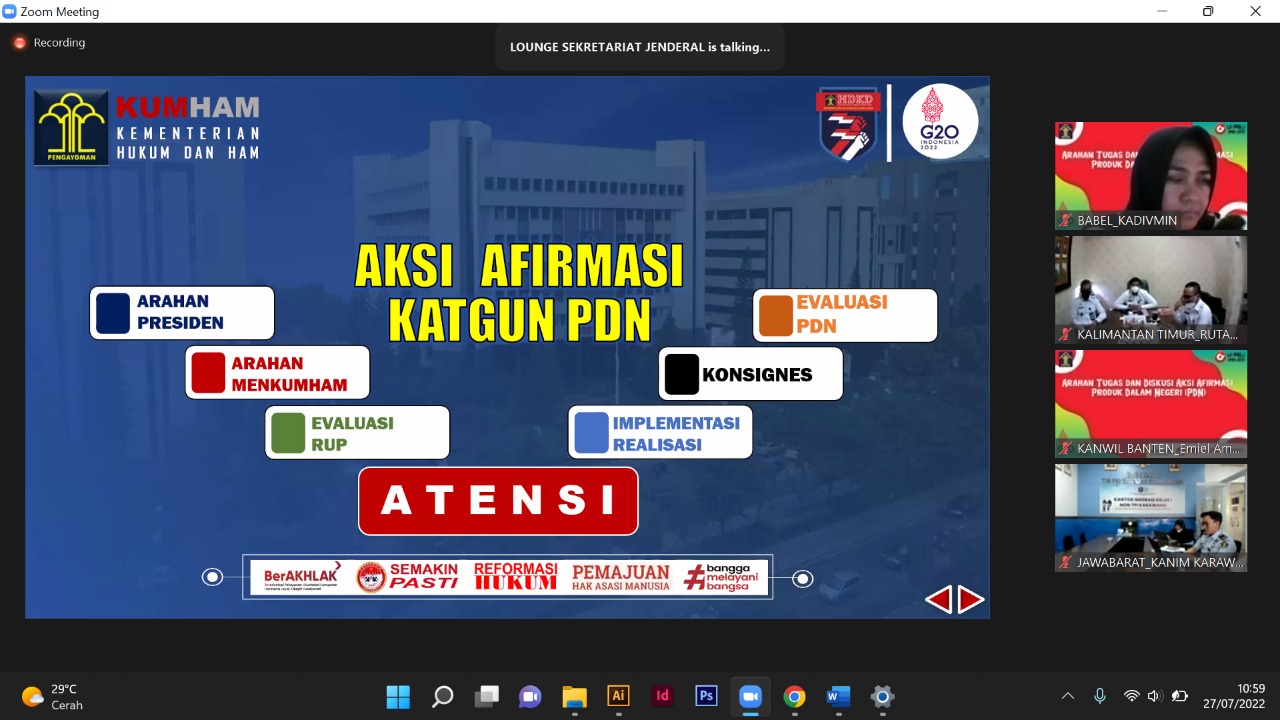Viewport: 1280px width, 720px height.
Task: Select the JAWABARAT_KANIM participant video
Action: [1150, 518]
